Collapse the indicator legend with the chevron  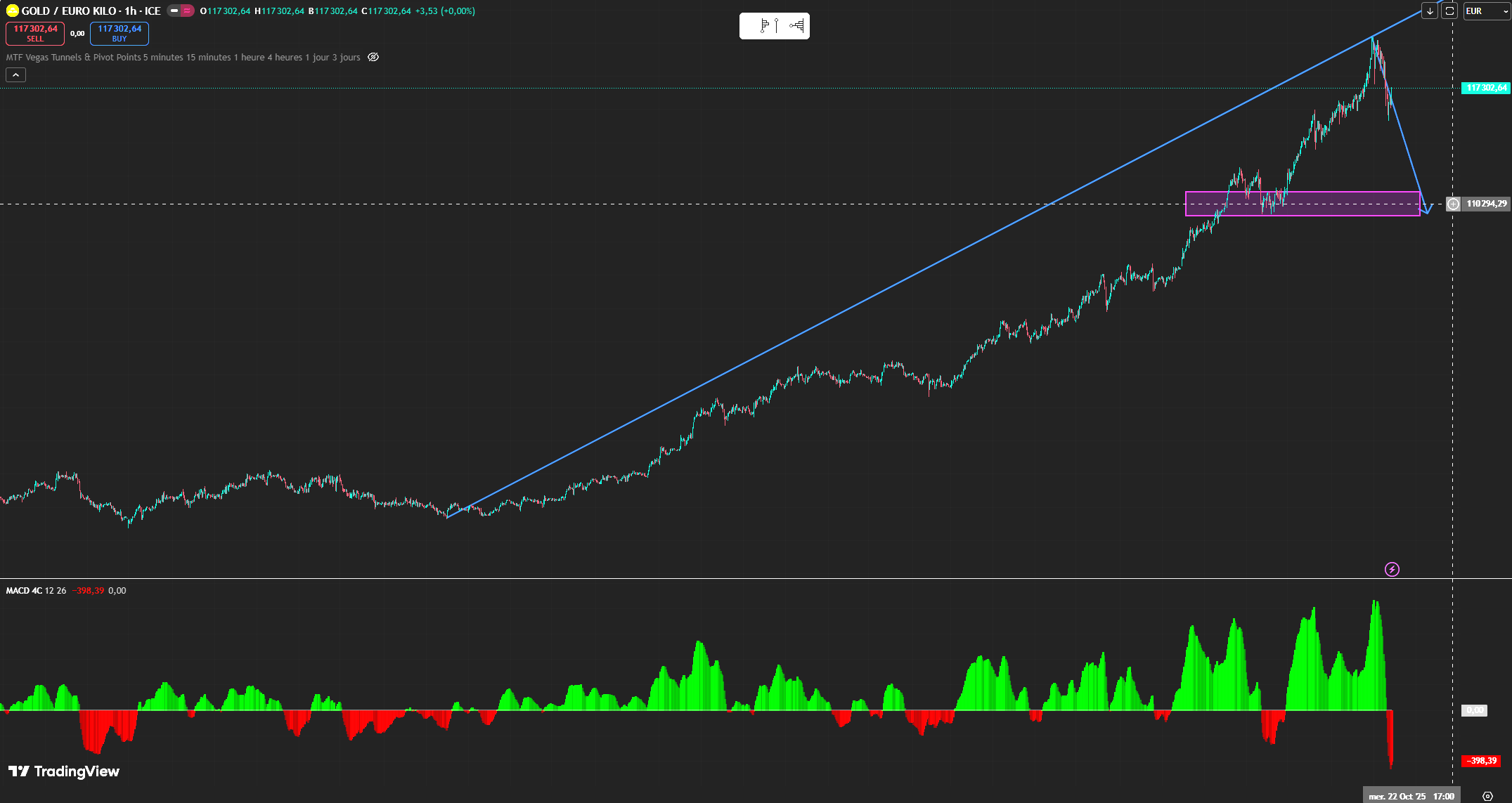[x=16, y=74]
